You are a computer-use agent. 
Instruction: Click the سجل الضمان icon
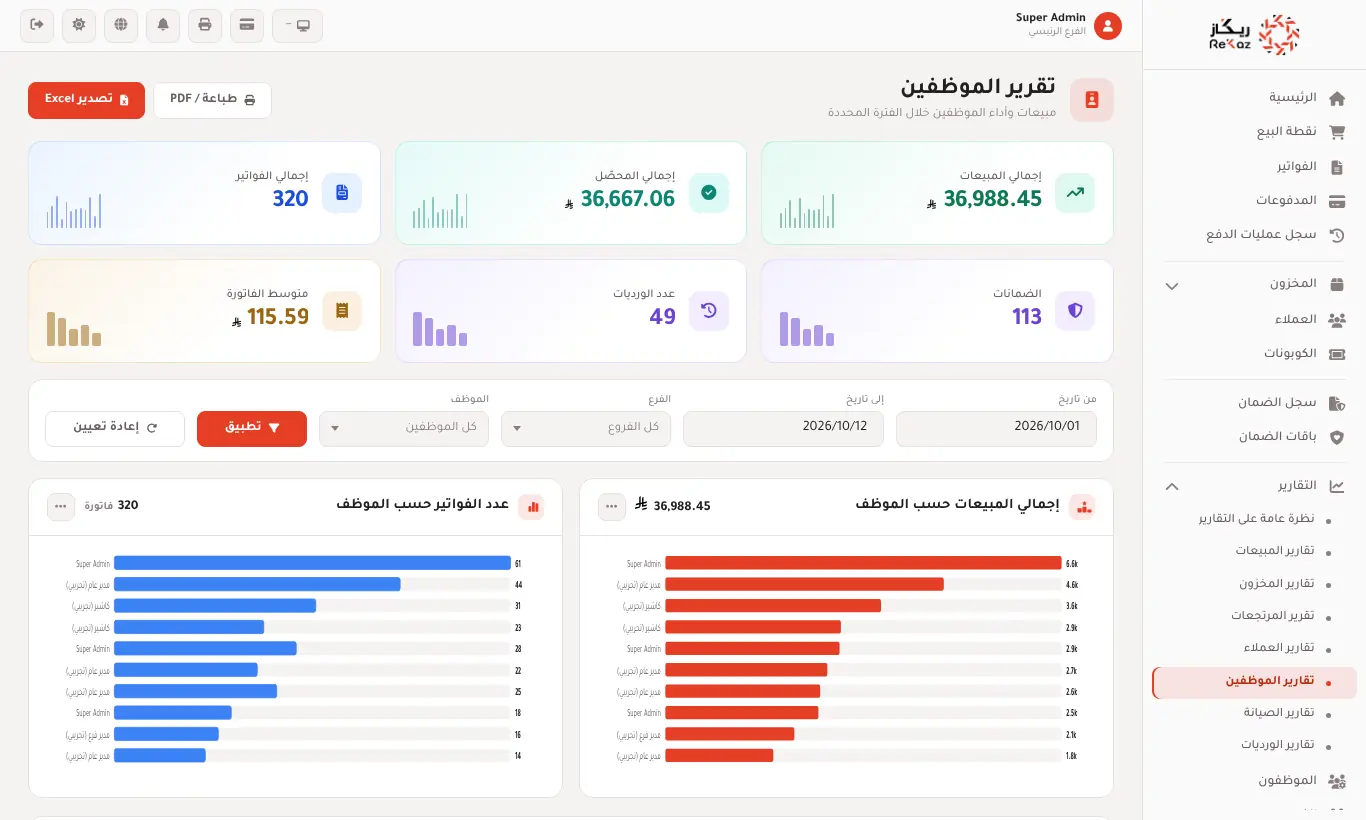click(x=1336, y=403)
